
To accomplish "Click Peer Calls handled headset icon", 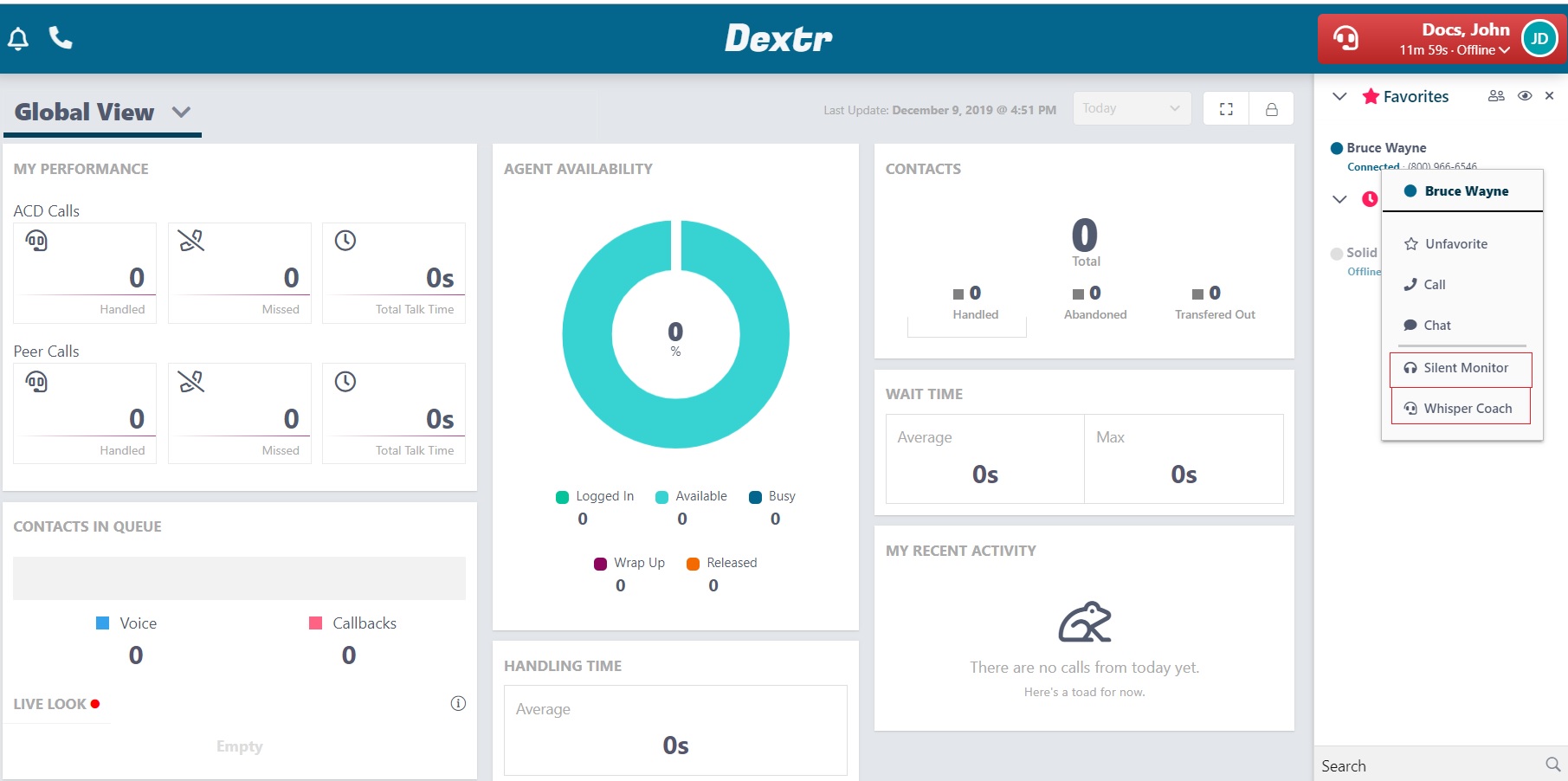I will click(36, 381).
